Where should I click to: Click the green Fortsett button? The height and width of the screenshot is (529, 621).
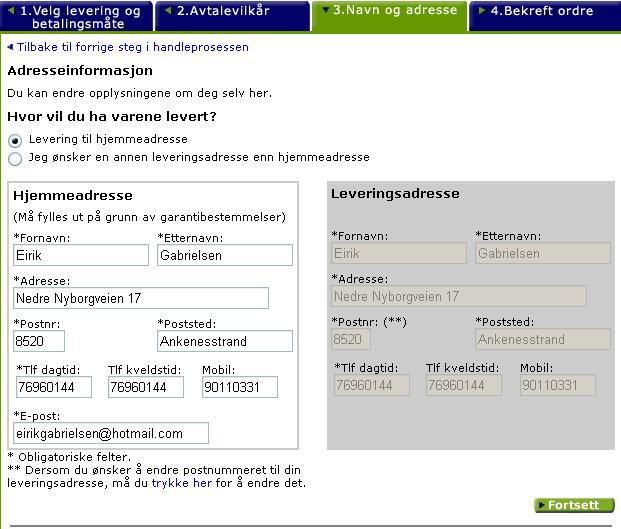[574, 505]
